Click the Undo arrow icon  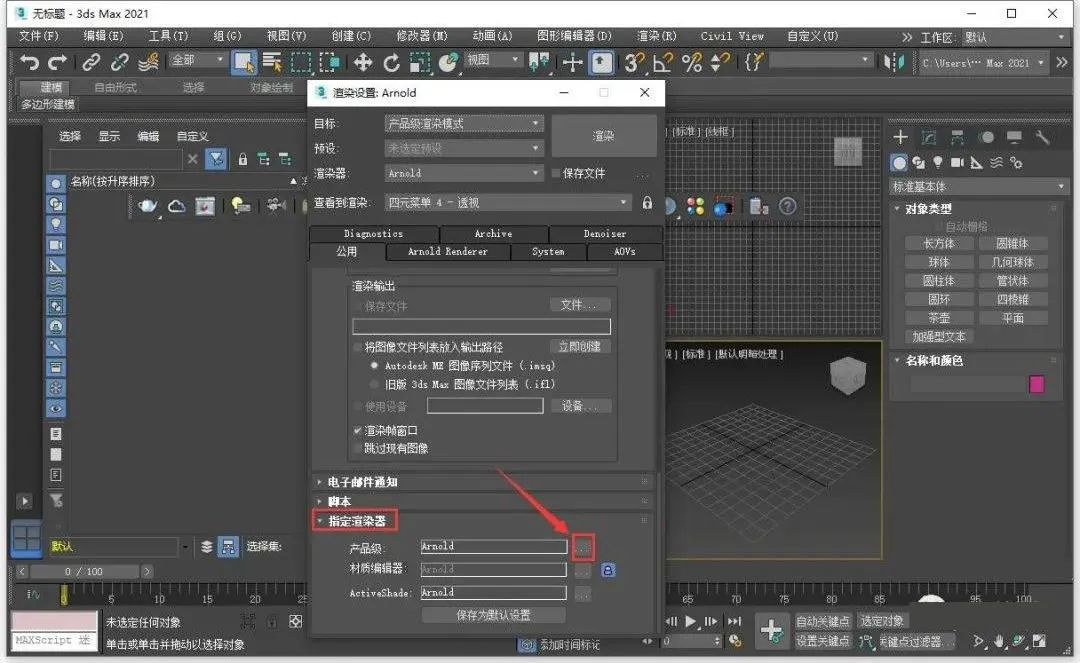click(x=29, y=63)
